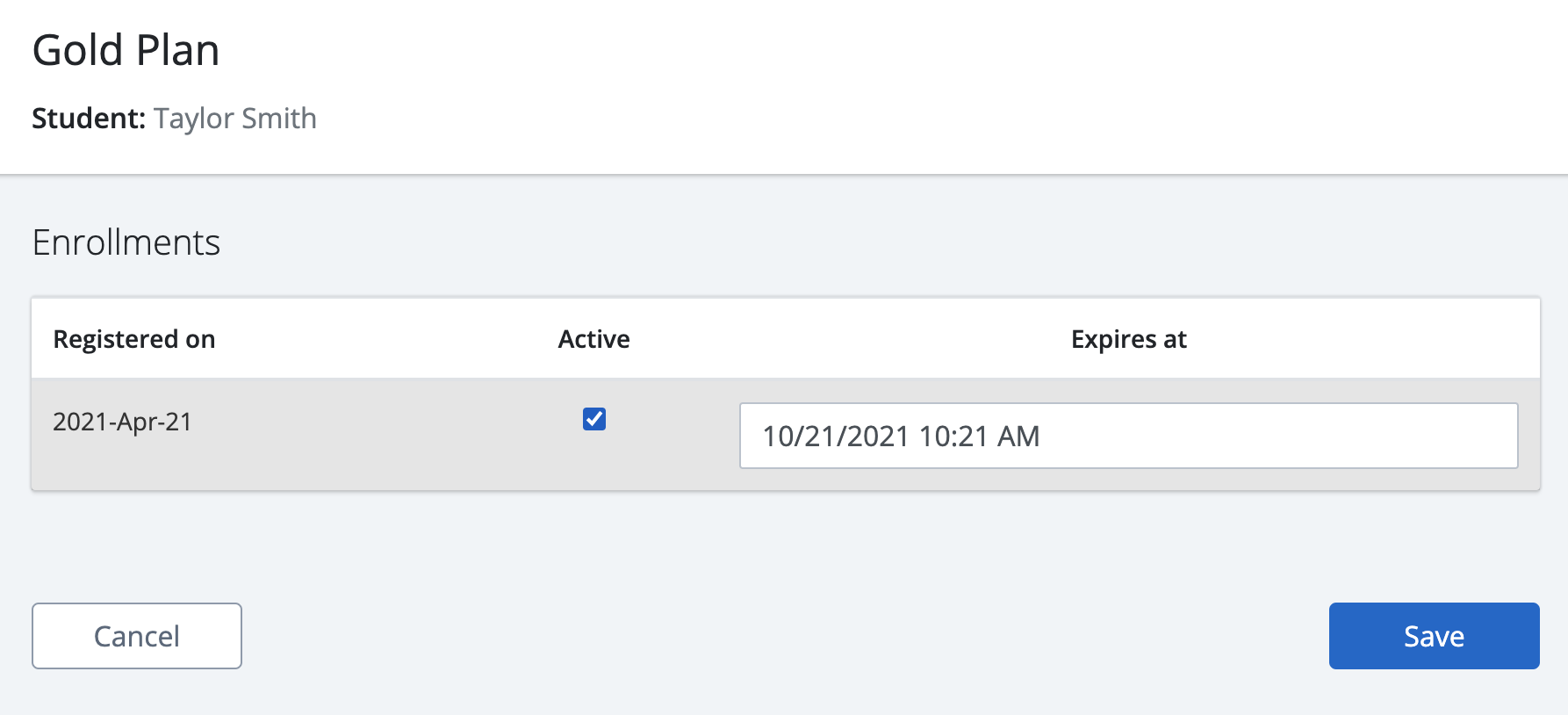This screenshot has height=715, width=1568.
Task: Focus the Expires at date input
Action: 1129,436
